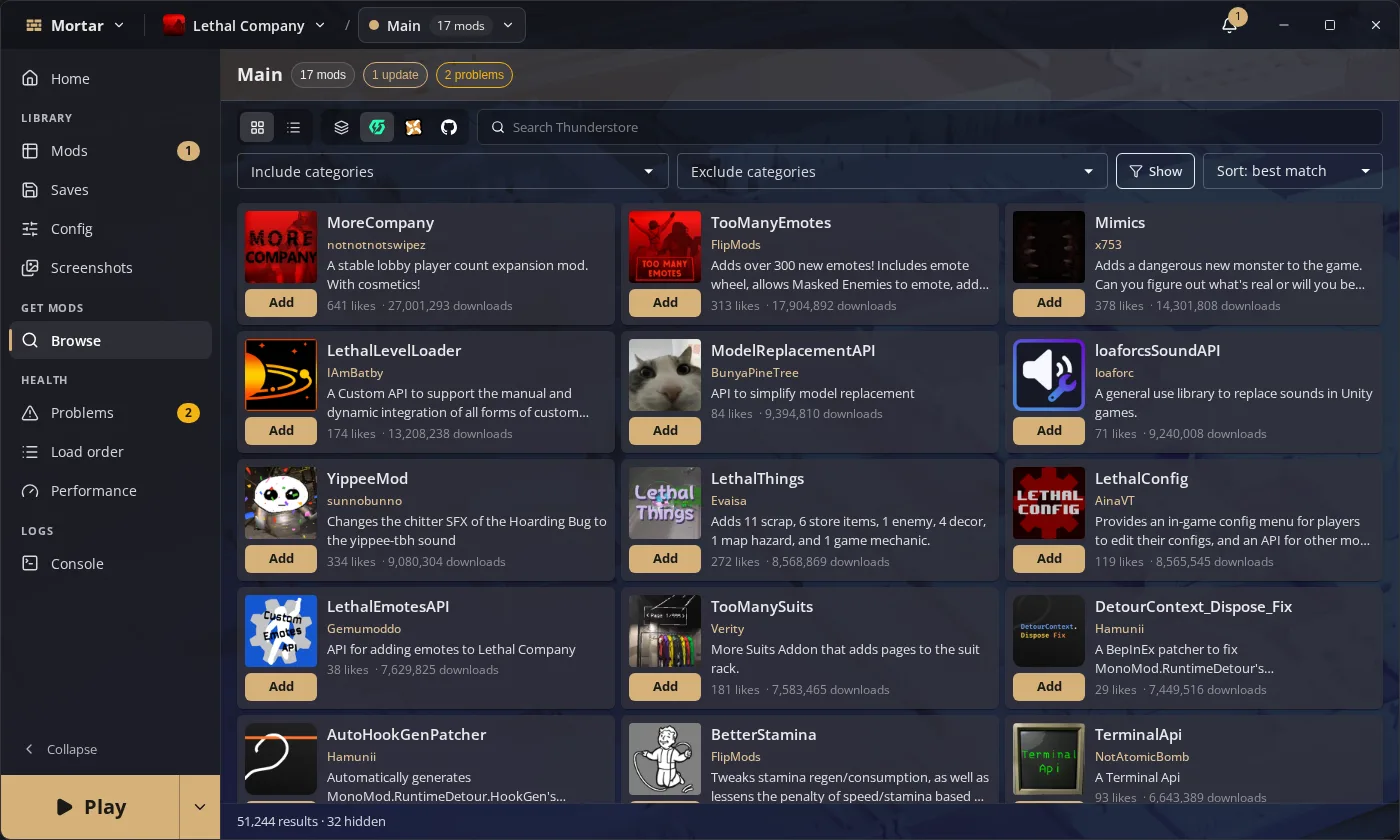Add the TooManySuits mod
Screen dimensions: 1400x840
[x=665, y=686]
